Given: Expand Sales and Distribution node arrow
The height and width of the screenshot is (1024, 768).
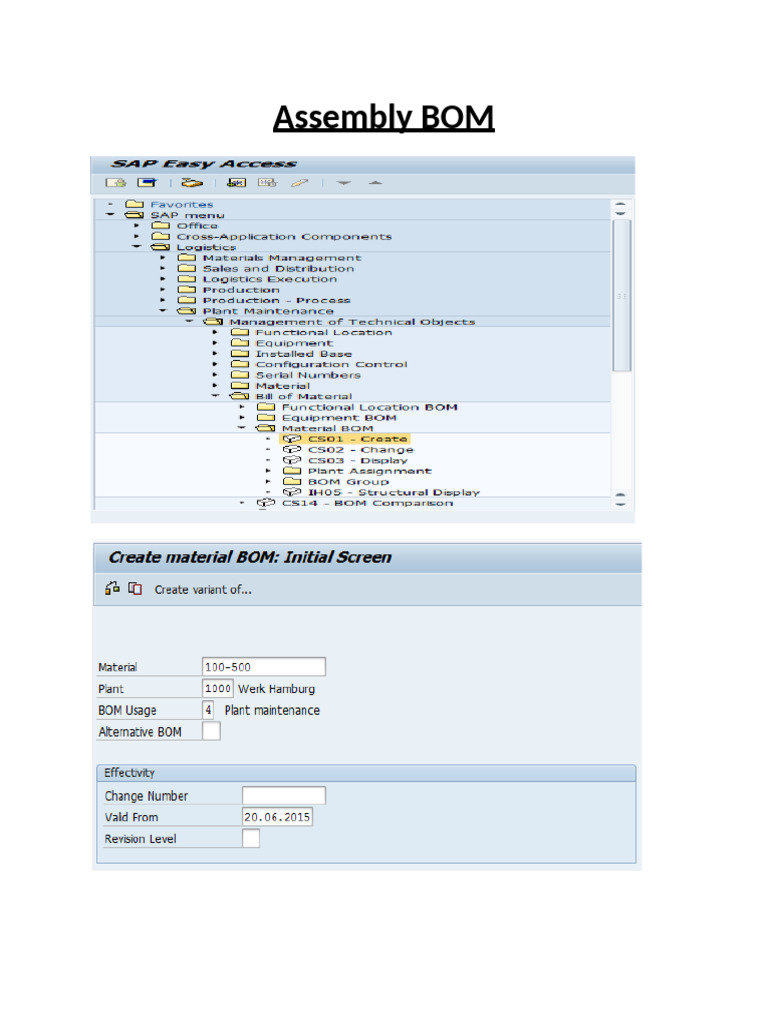Looking at the screenshot, I should pos(163,268).
